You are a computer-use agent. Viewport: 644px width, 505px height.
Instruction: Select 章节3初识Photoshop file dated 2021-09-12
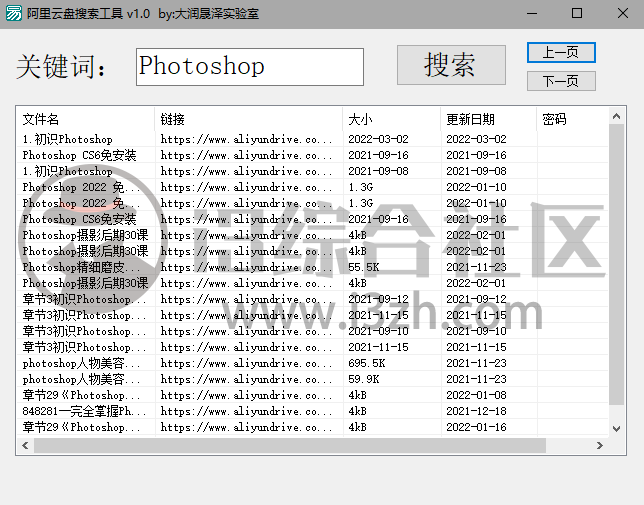coord(84,299)
